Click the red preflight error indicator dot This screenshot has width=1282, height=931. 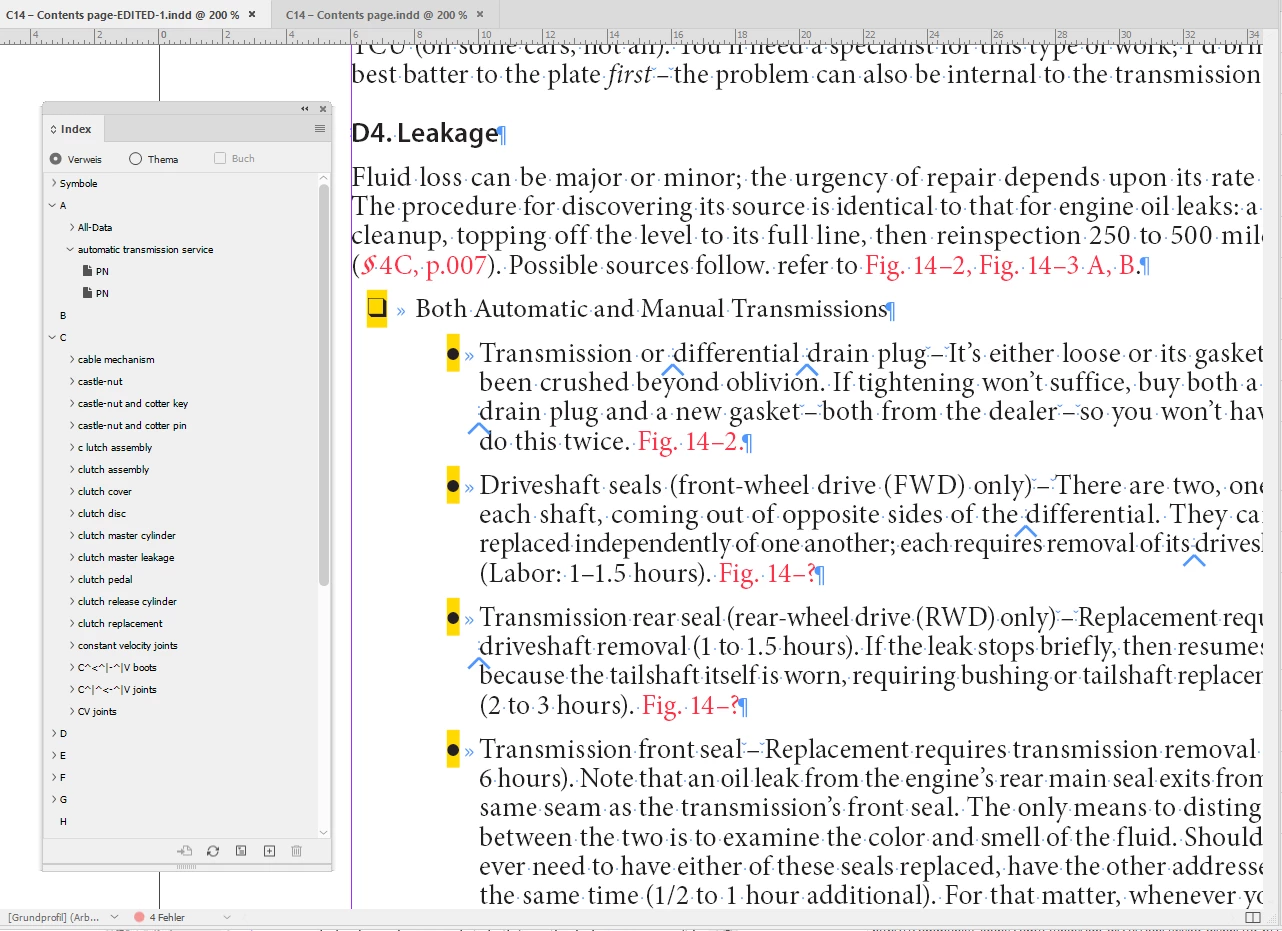(x=139, y=917)
